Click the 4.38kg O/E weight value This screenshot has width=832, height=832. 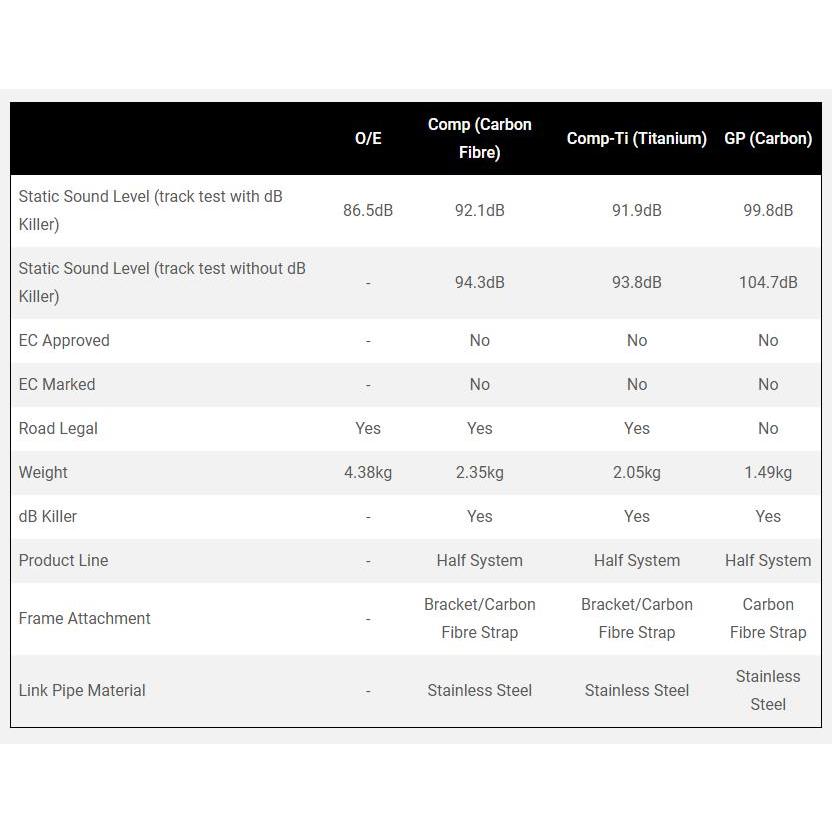368,472
